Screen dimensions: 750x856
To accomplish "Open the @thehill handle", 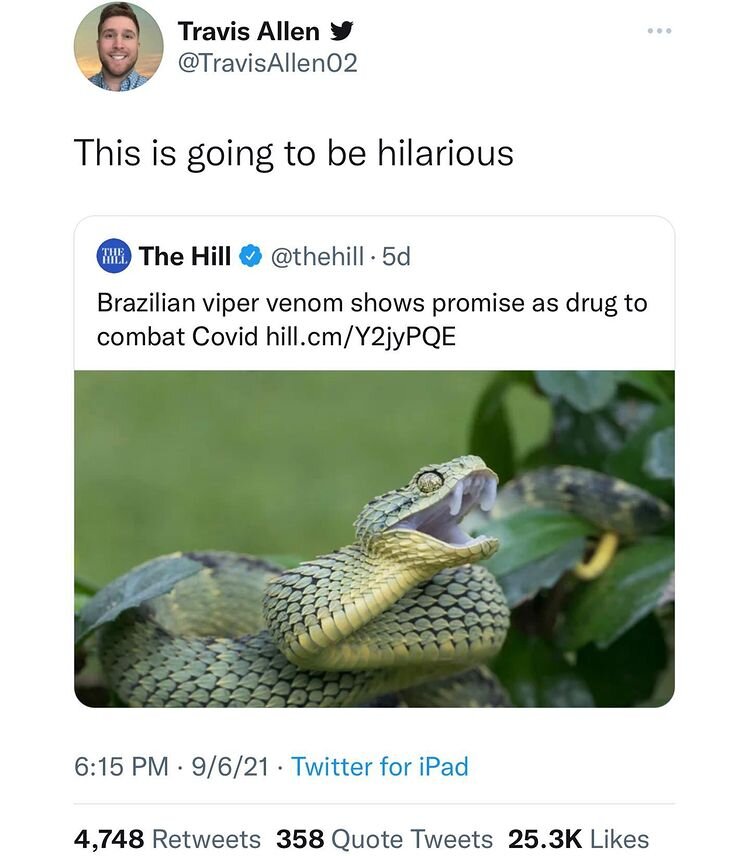I will tap(317, 256).
